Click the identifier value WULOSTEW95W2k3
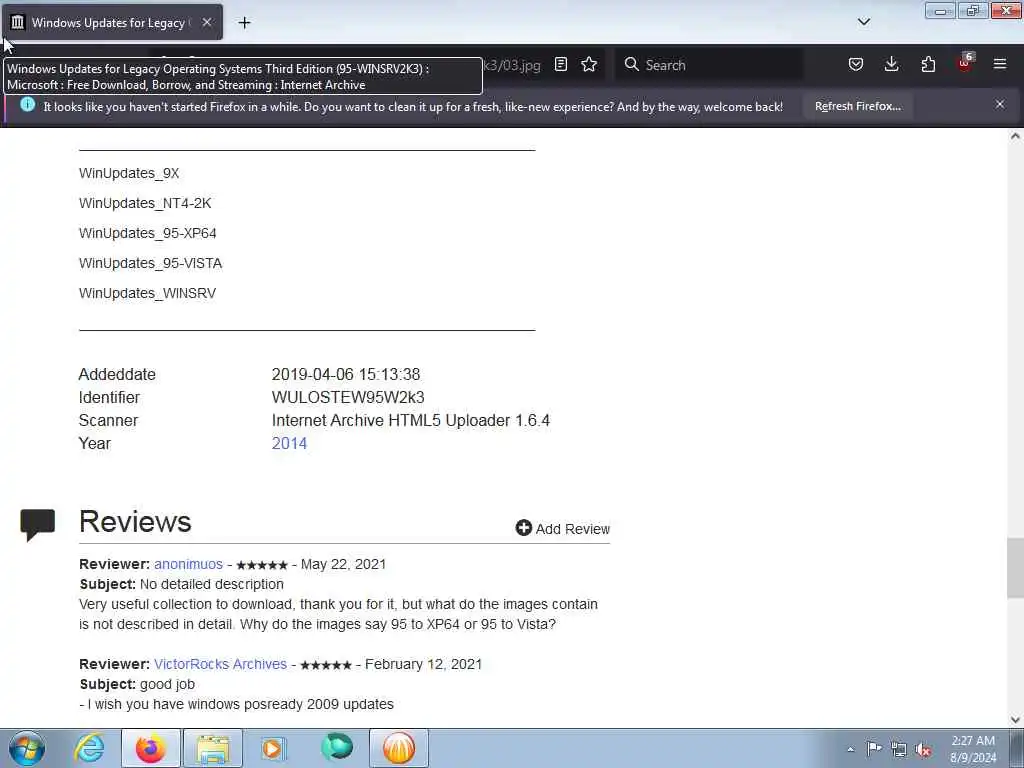The width and height of the screenshot is (1024, 768). click(348, 398)
